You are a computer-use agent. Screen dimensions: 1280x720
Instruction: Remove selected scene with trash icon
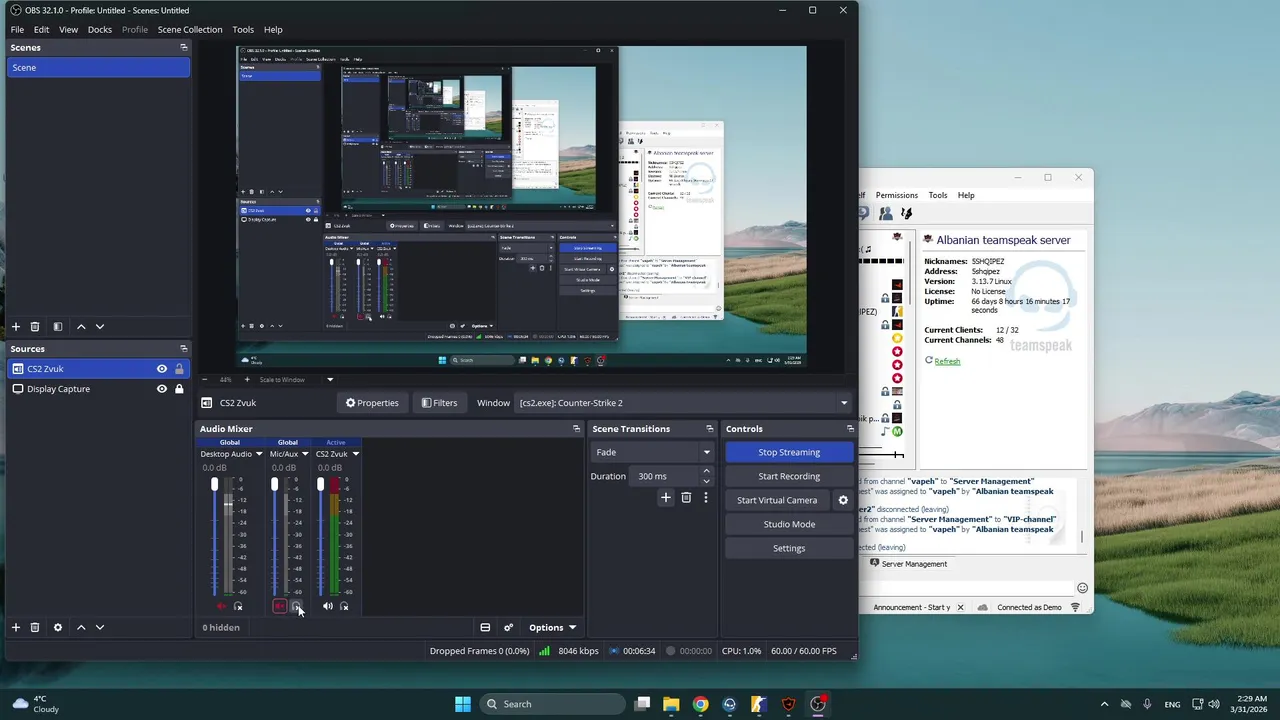coord(35,327)
